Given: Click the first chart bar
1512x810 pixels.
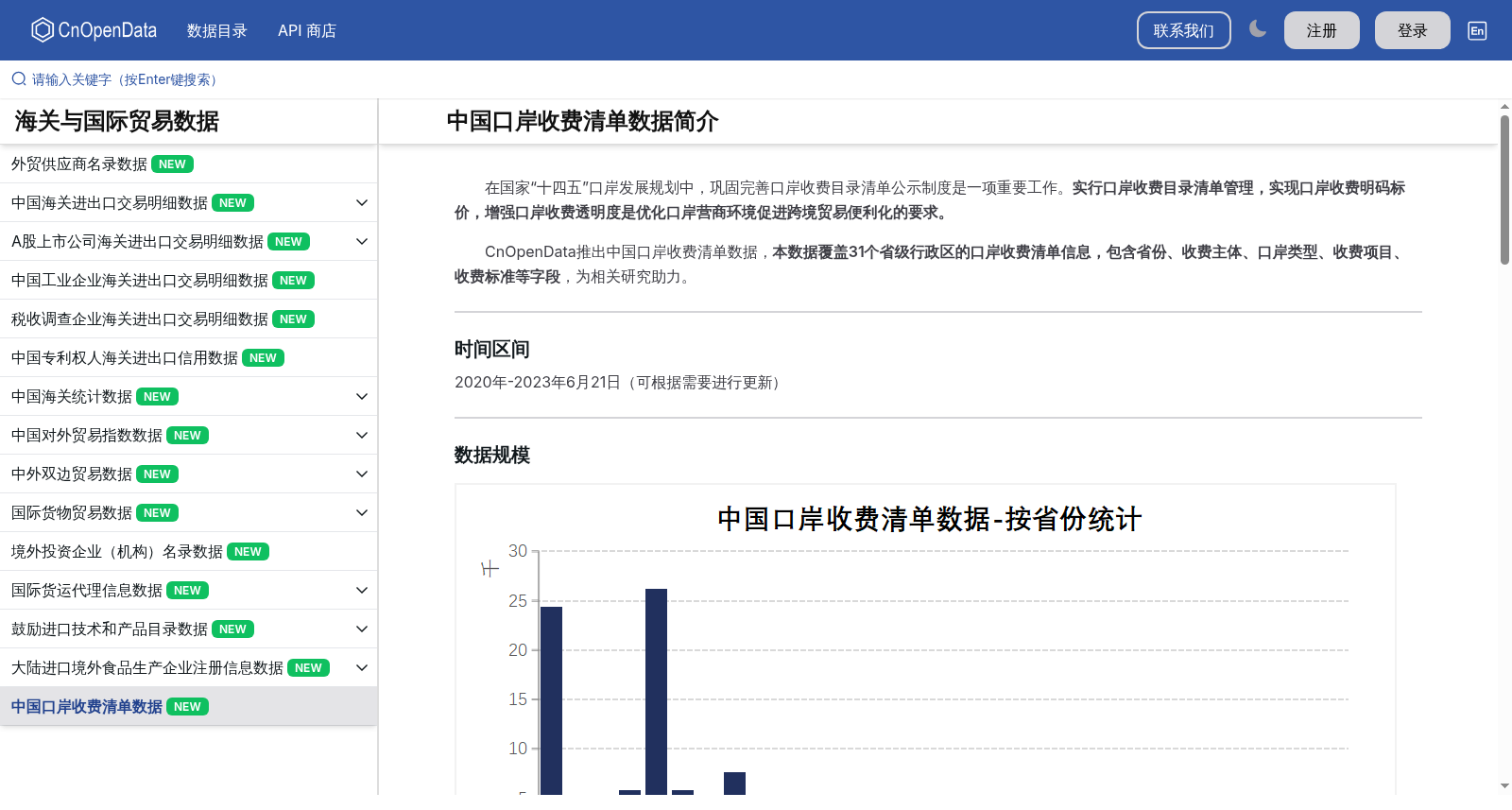Looking at the screenshot, I should 551,700.
